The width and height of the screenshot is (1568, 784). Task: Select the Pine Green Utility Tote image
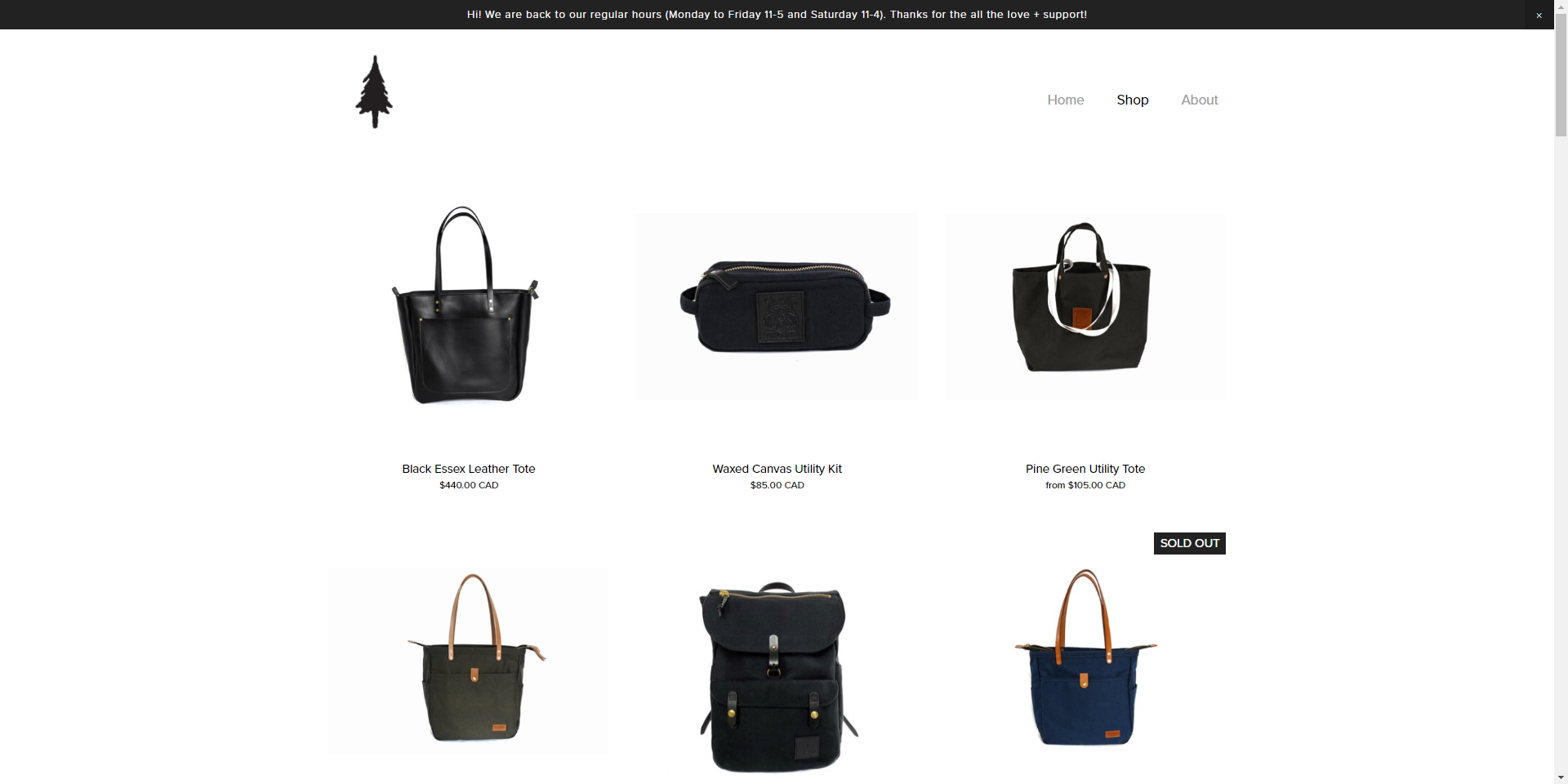pos(1085,306)
